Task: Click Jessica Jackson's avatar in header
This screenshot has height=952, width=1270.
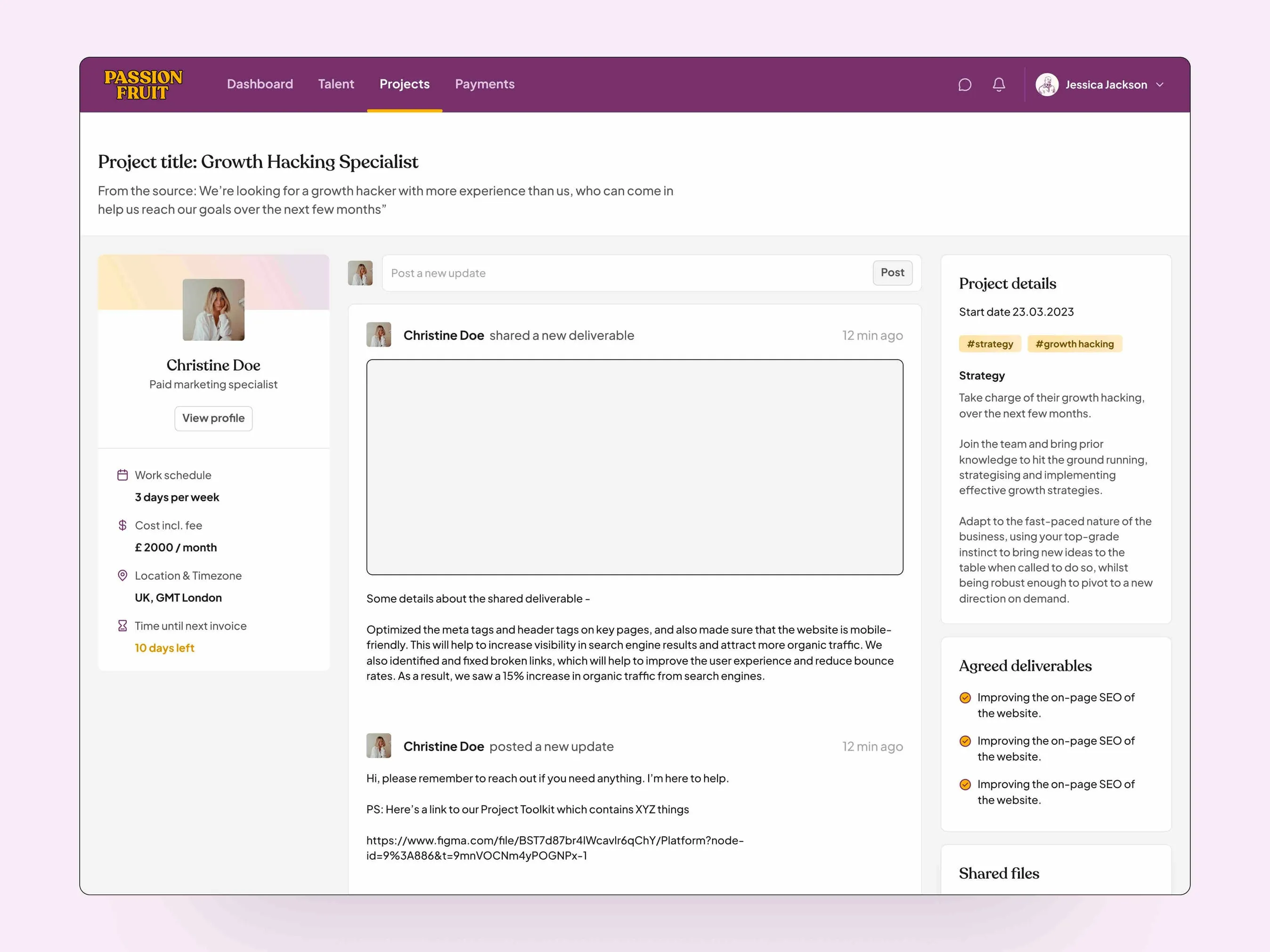Action: click(1047, 85)
